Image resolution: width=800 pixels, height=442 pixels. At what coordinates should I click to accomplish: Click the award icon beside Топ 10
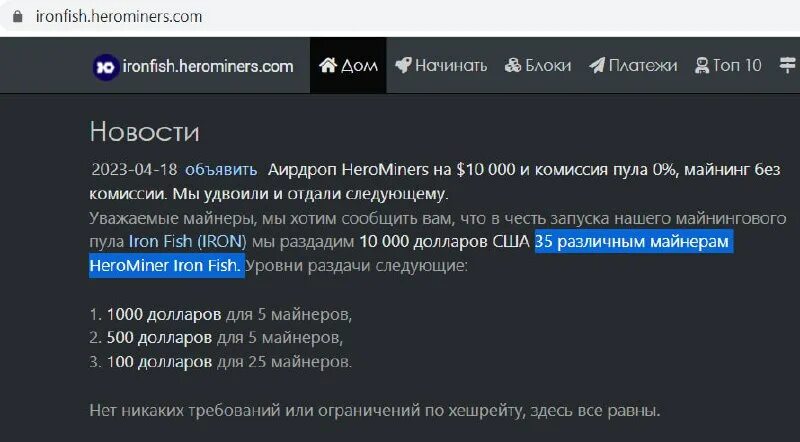(702, 65)
